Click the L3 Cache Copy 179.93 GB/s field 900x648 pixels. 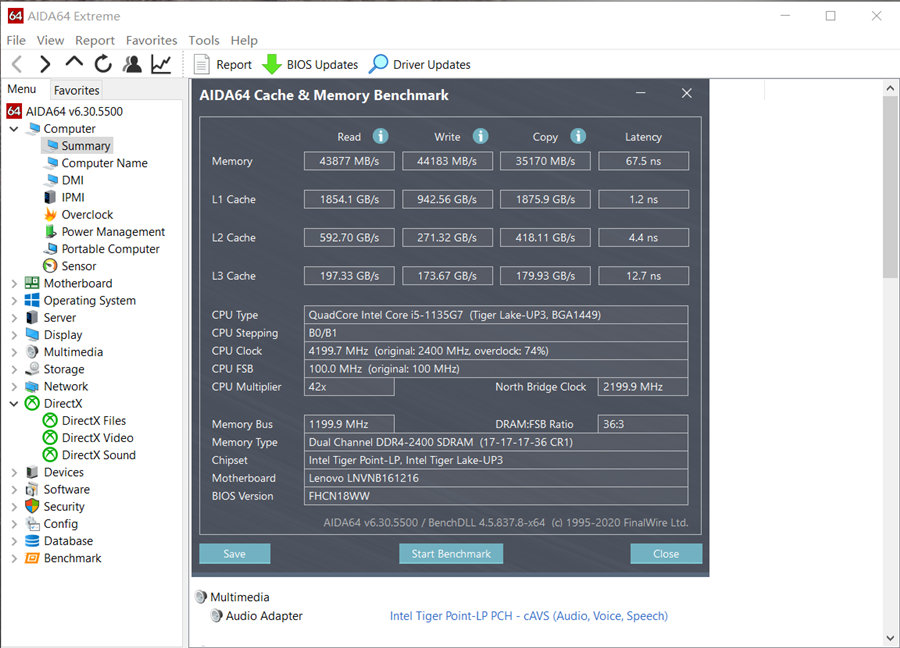(x=545, y=276)
